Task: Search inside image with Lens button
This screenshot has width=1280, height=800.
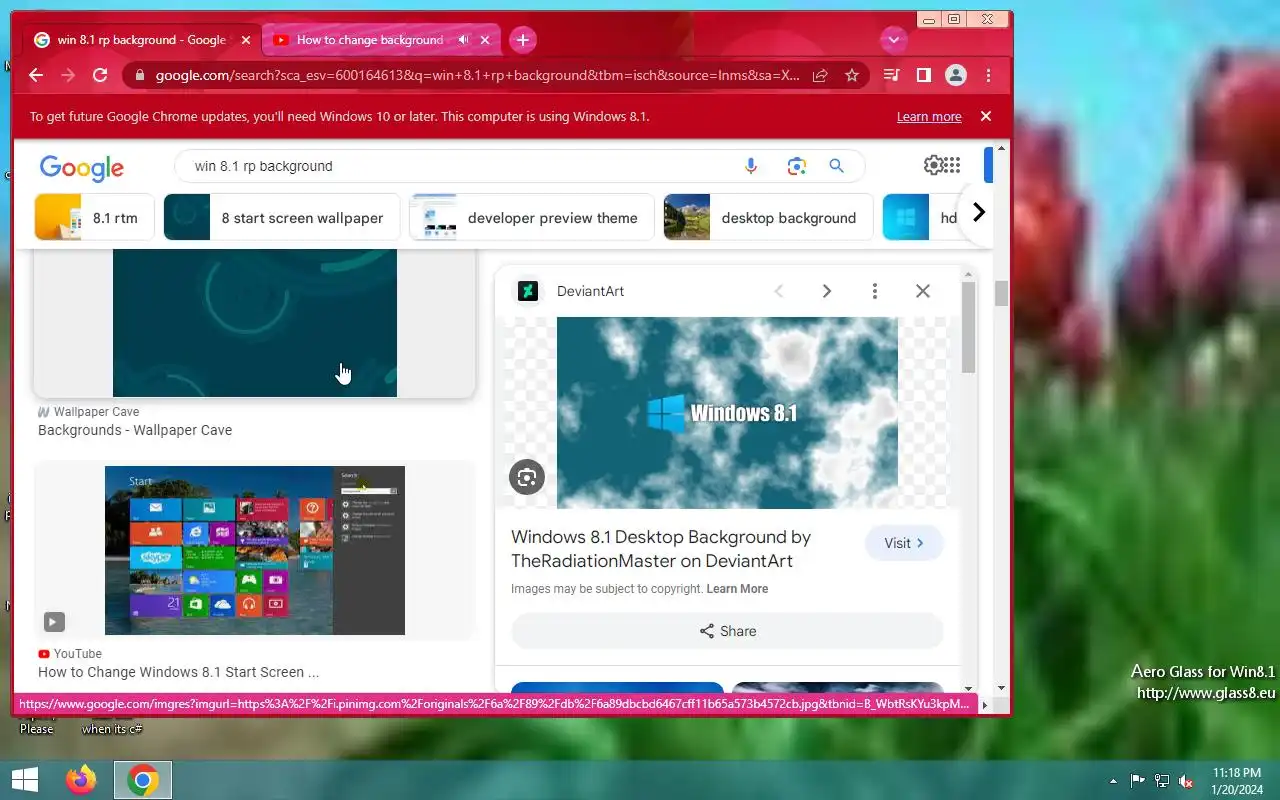Action: (527, 477)
